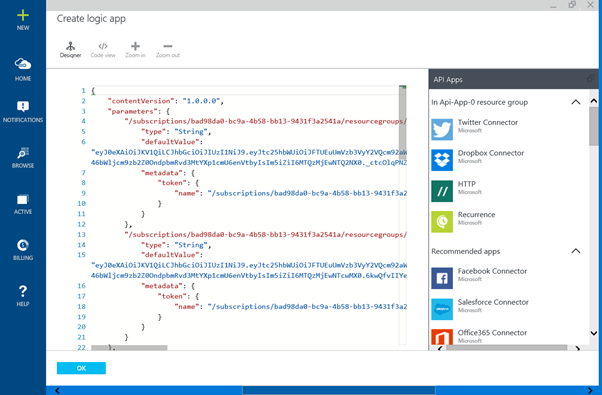Click Salesforce Connector label
The height and width of the screenshot is (395, 602).
click(493, 302)
